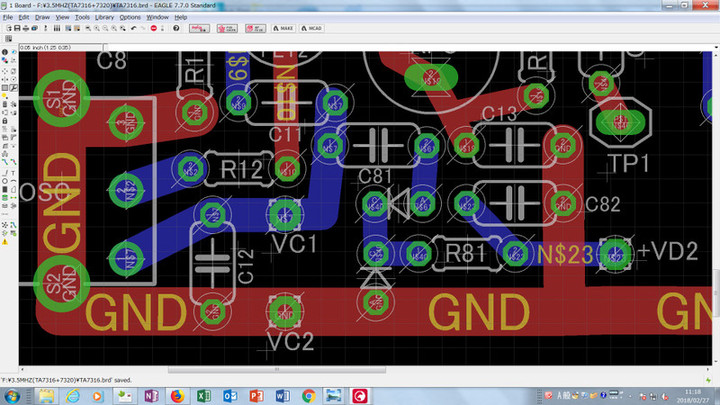Open the Options menu
This screenshot has height=405, width=720.
click(130, 17)
